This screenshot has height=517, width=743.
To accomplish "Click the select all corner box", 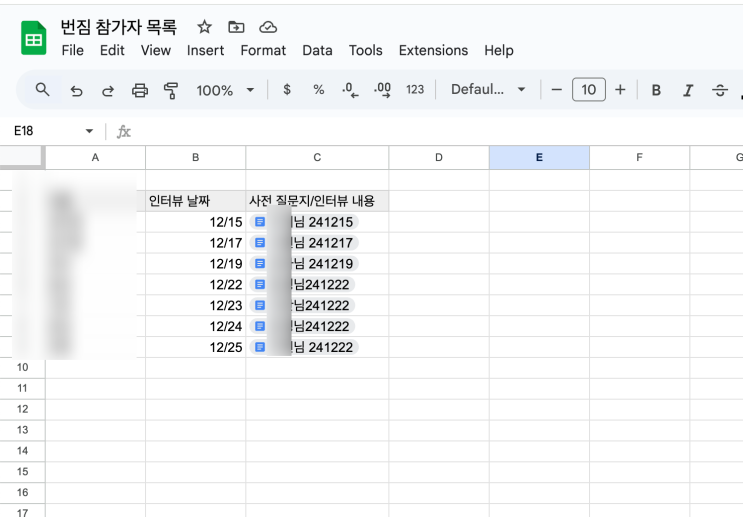I will tap(21, 157).
